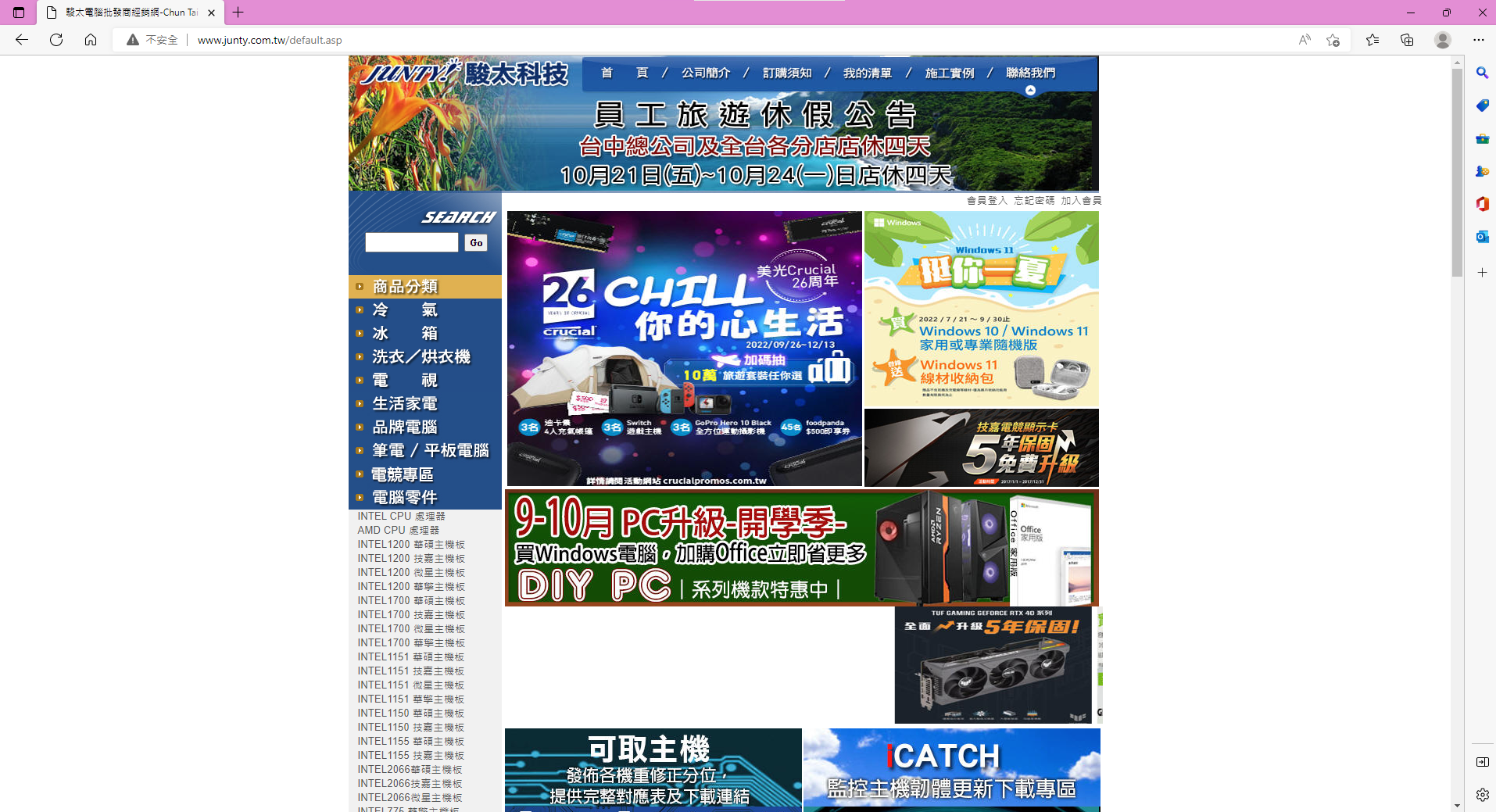Open the tab actions menu icon
This screenshot has width=1496, height=812.
19,13
